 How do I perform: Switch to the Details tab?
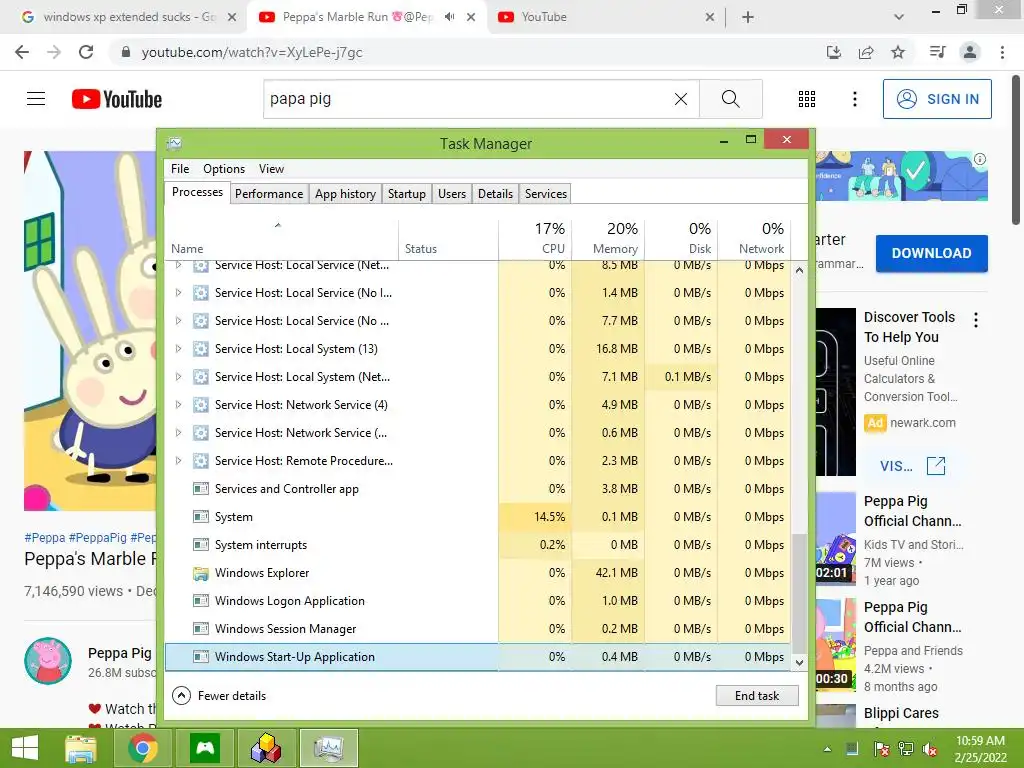(495, 193)
